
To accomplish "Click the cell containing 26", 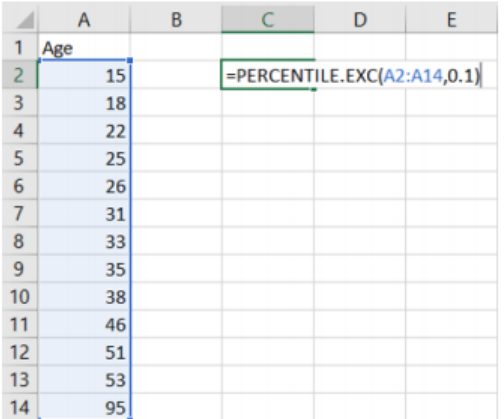I will pyautogui.click(x=84, y=186).
